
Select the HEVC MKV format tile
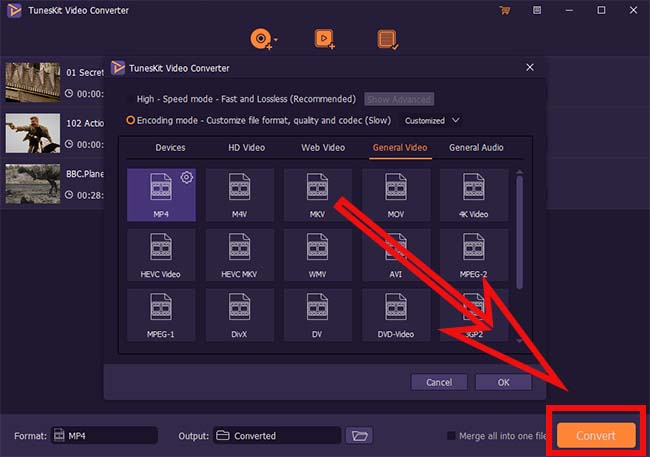point(240,255)
